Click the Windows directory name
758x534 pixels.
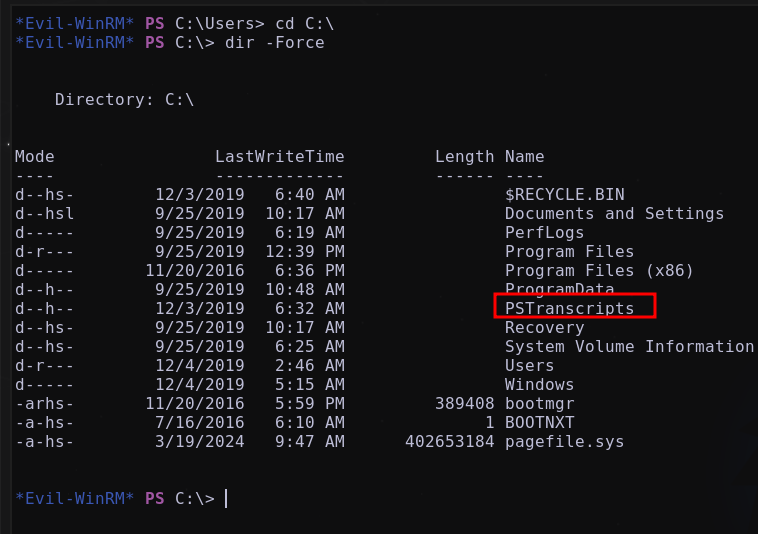coord(539,385)
